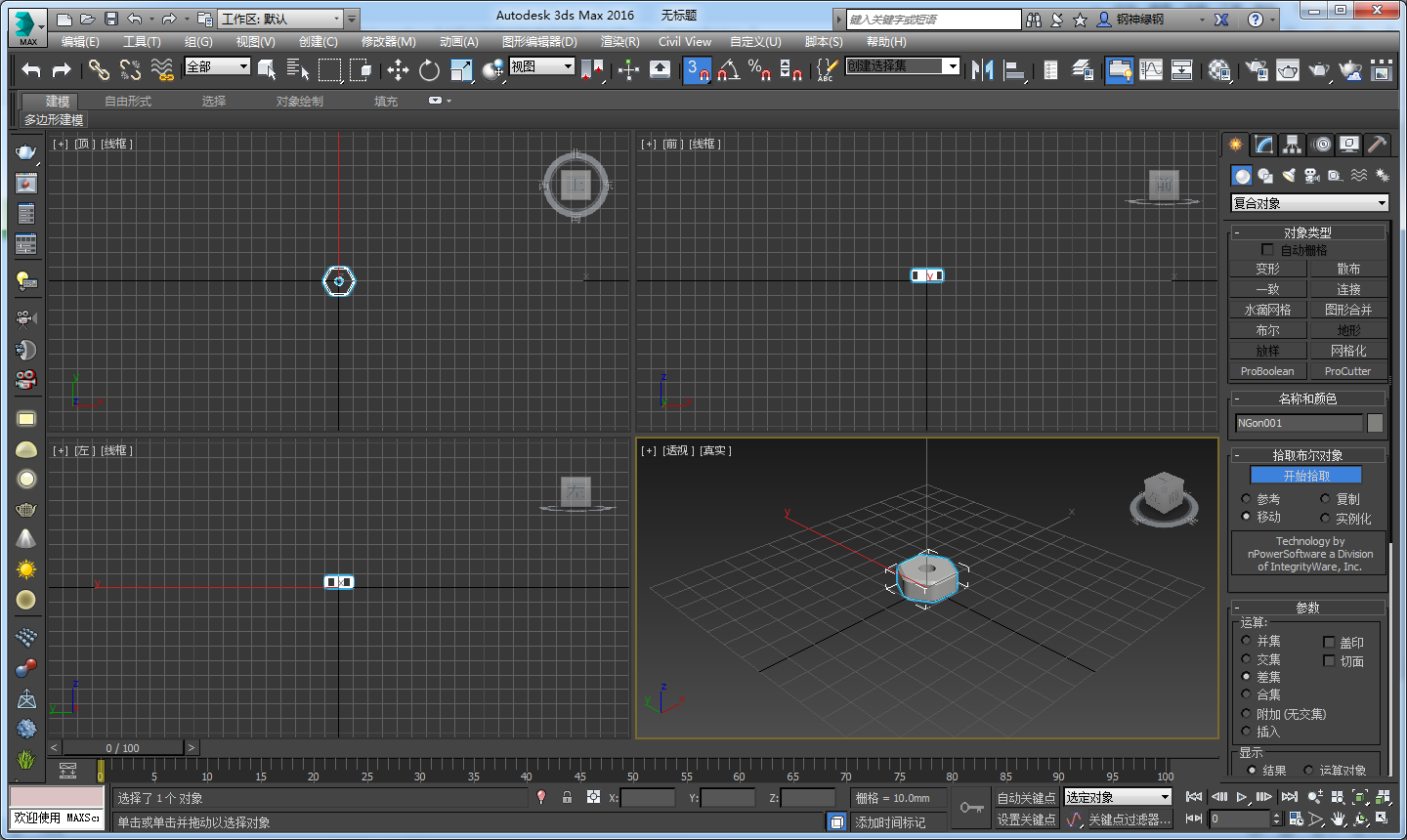Open the 视图 reference coordinate dropdown
Image resolution: width=1407 pixels, height=840 pixels.
(x=541, y=66)
